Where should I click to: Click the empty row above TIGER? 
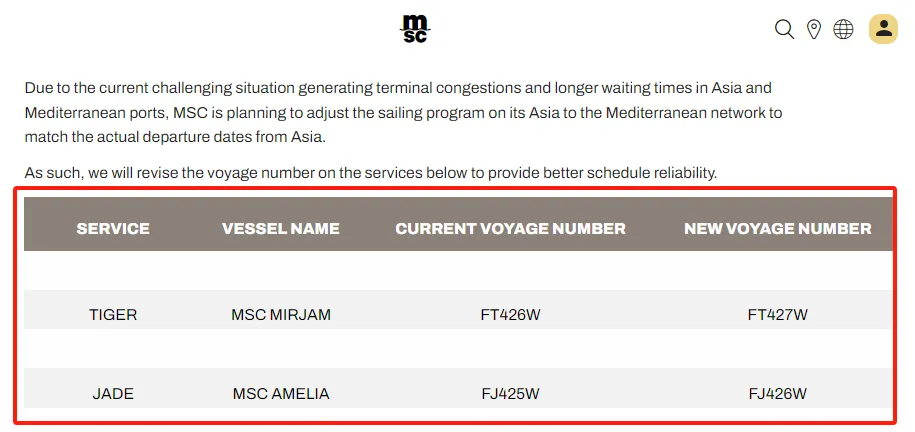pyautogui.click(x=458, y=270)
